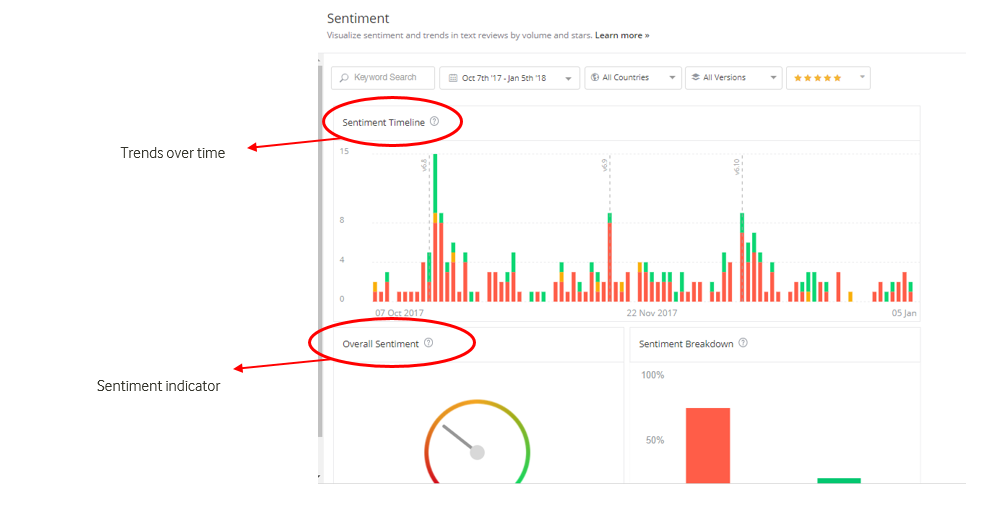Click the Keyword Search input field
This screenshot has width=996, height=513.
click(383, 77)
